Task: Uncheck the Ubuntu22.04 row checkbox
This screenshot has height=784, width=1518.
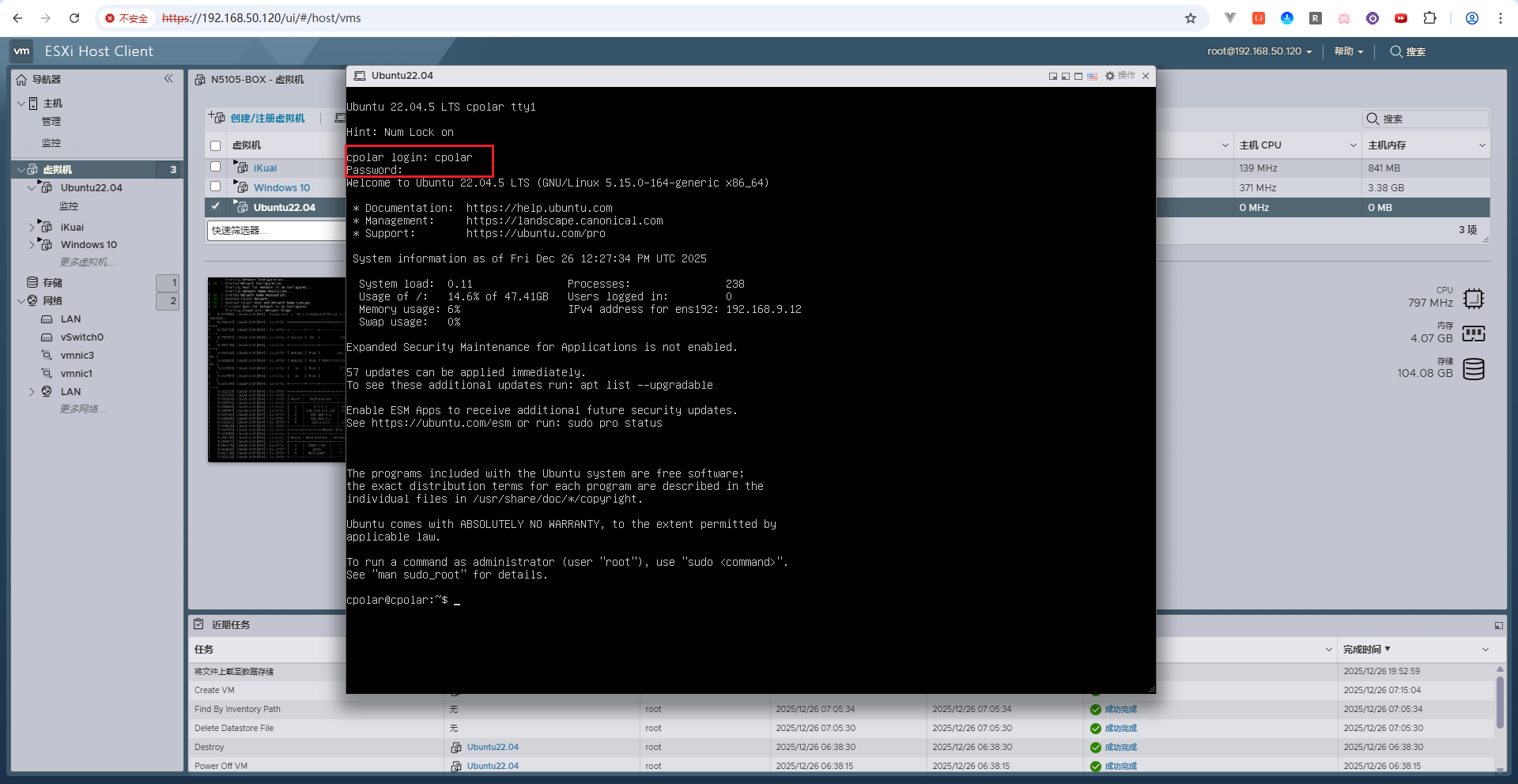Action: [215, 206]
